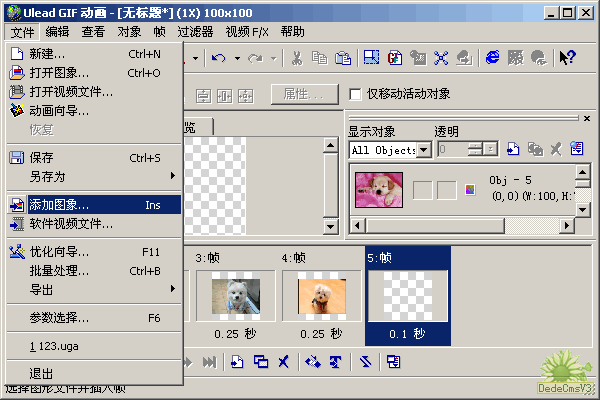This screenshot has height=400, width=600.
Task: Click the 透明 value field
Action: (x=453, y=149)
